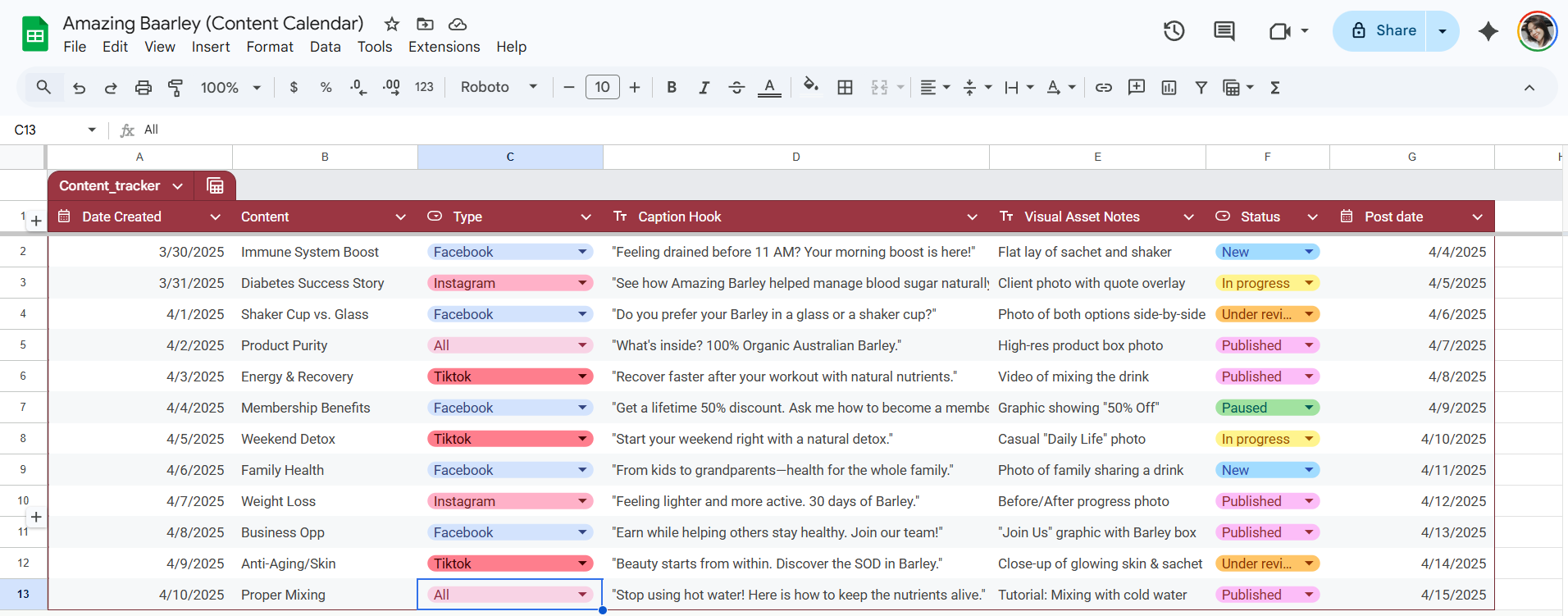This screenshot has width=1568, height=616.
Task: Open the Edit menu
Action: coord(115,47)
